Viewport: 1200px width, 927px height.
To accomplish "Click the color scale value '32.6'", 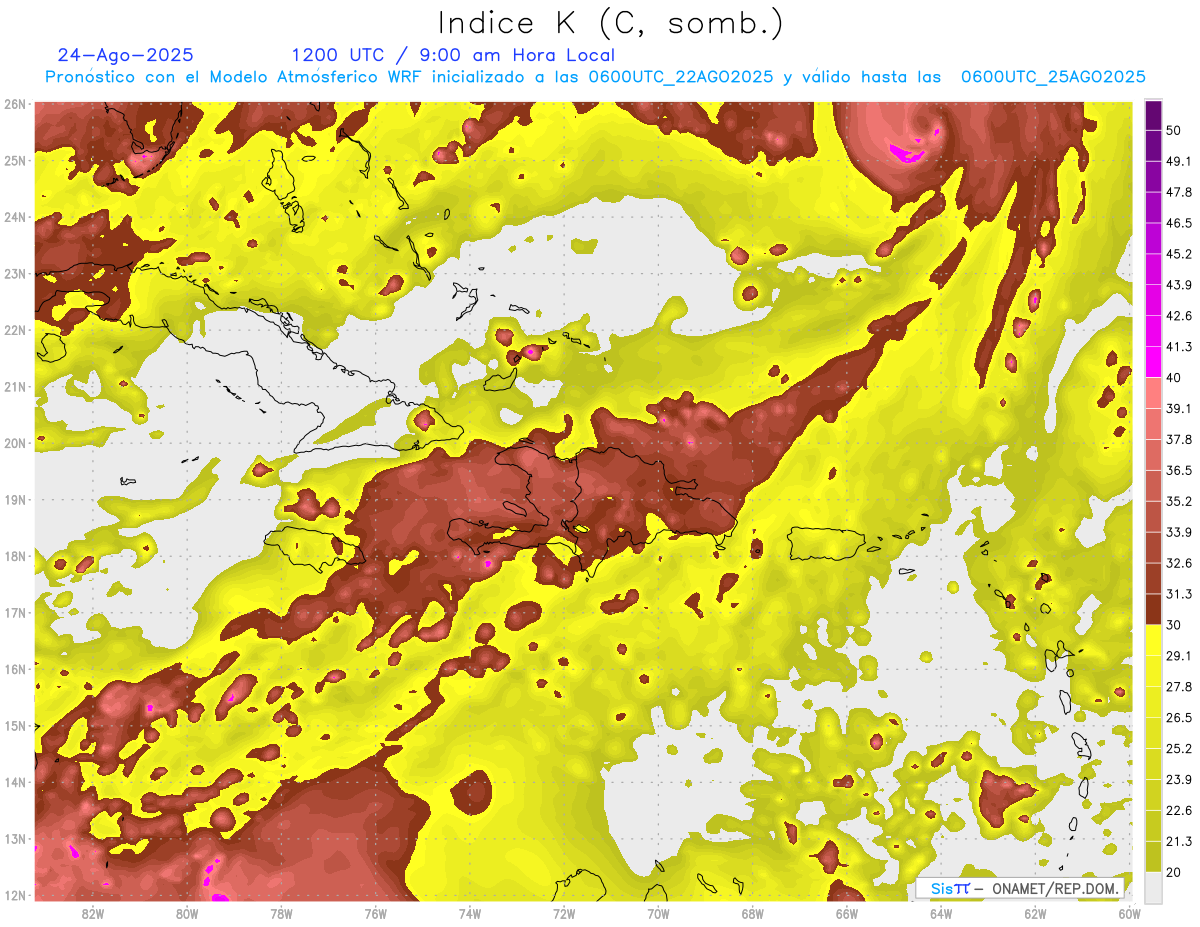I will pyautogui.click(x=1178, y=563).
